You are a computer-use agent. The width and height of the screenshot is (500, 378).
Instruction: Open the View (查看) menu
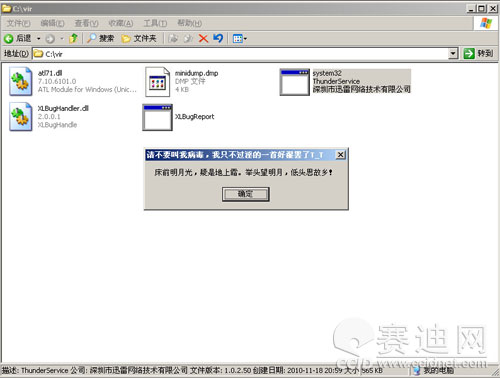pos(86,23)
